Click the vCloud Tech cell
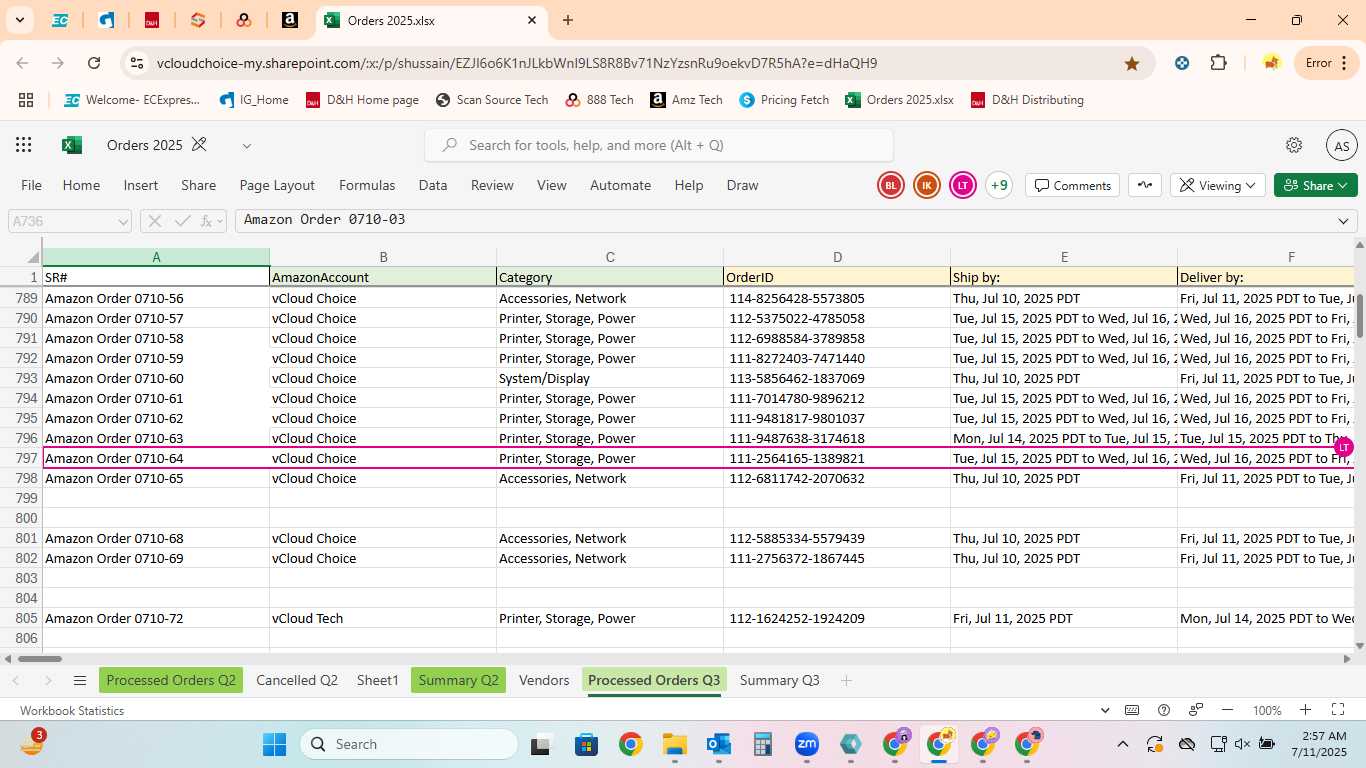This screenshot has height=768, width=1366. [383, 618]
